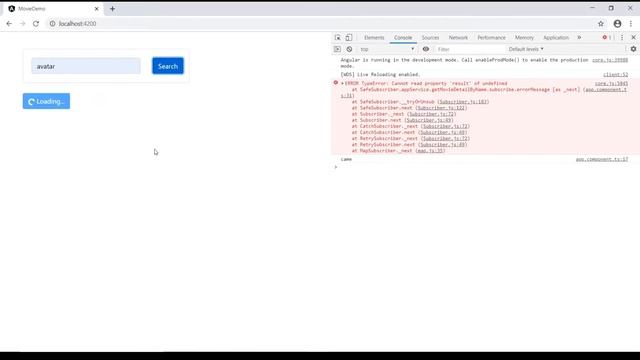The image size is (640, 360).
Task: Open link in CatchSubscriber.next stack line
Action: tap(442, 132)
